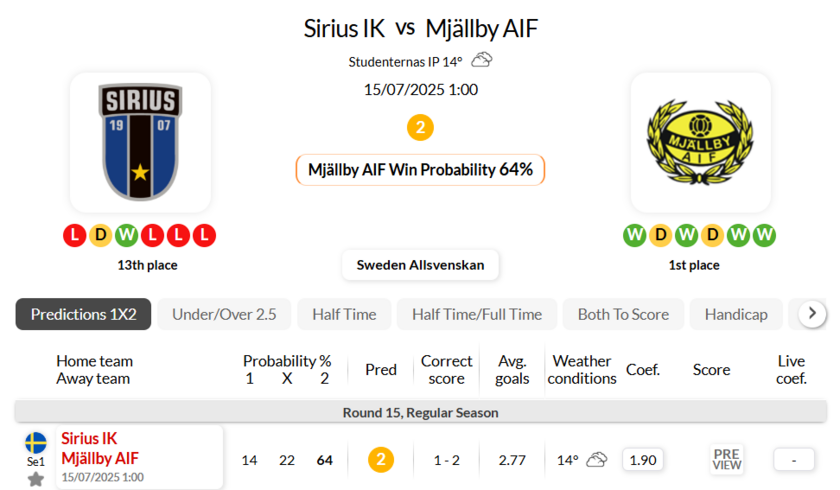This screenshot has height=490, width=840.
Task: Click the favorite star under Se1
Action: (36, 479)
